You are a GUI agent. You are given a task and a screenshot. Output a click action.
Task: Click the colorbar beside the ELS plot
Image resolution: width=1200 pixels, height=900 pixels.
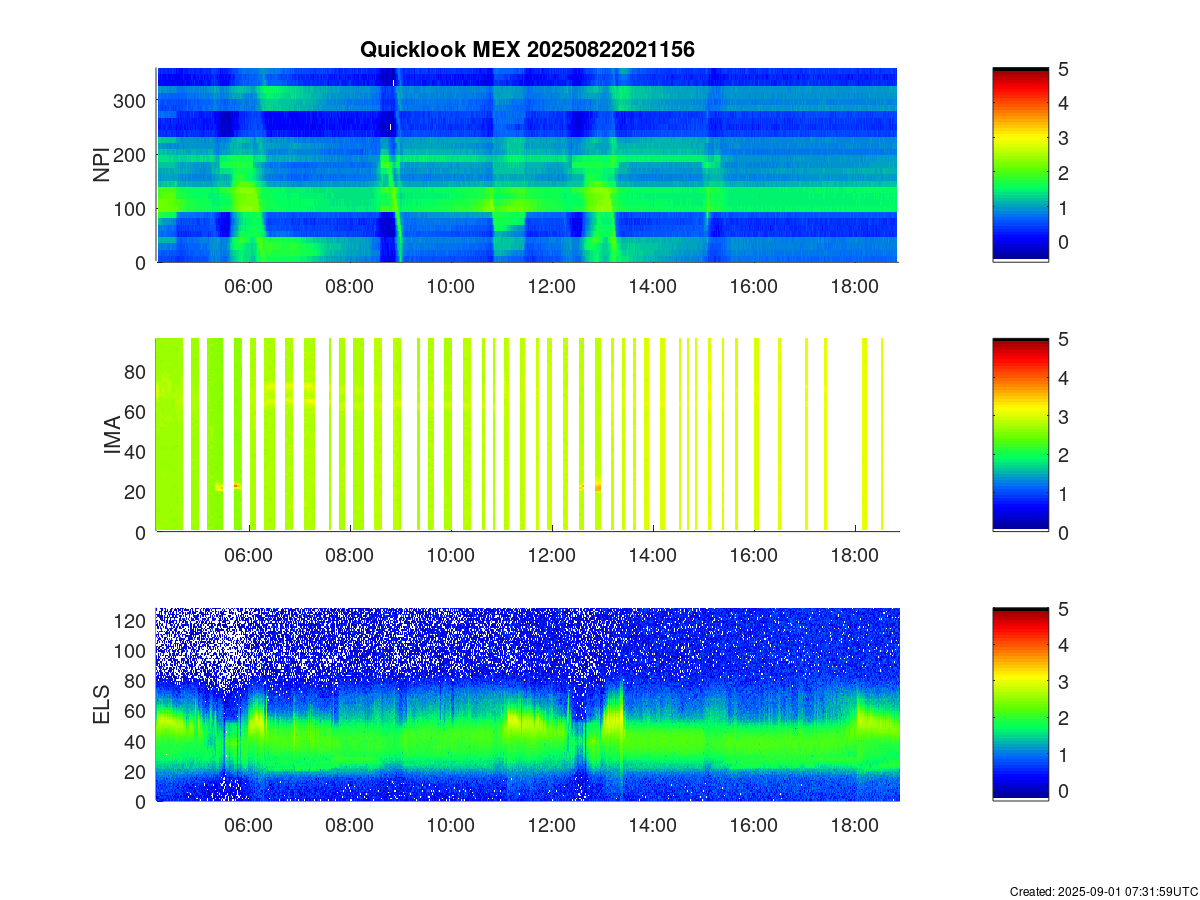pos(1020,705)
